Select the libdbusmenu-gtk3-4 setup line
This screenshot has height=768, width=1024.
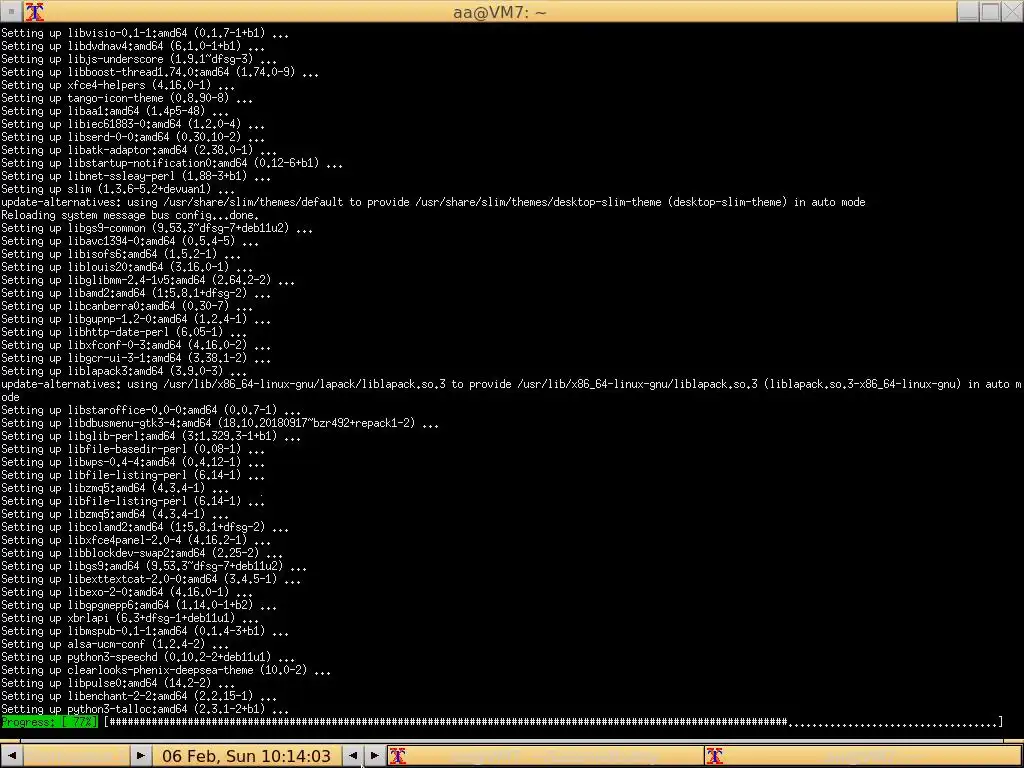tap(220, 423)
